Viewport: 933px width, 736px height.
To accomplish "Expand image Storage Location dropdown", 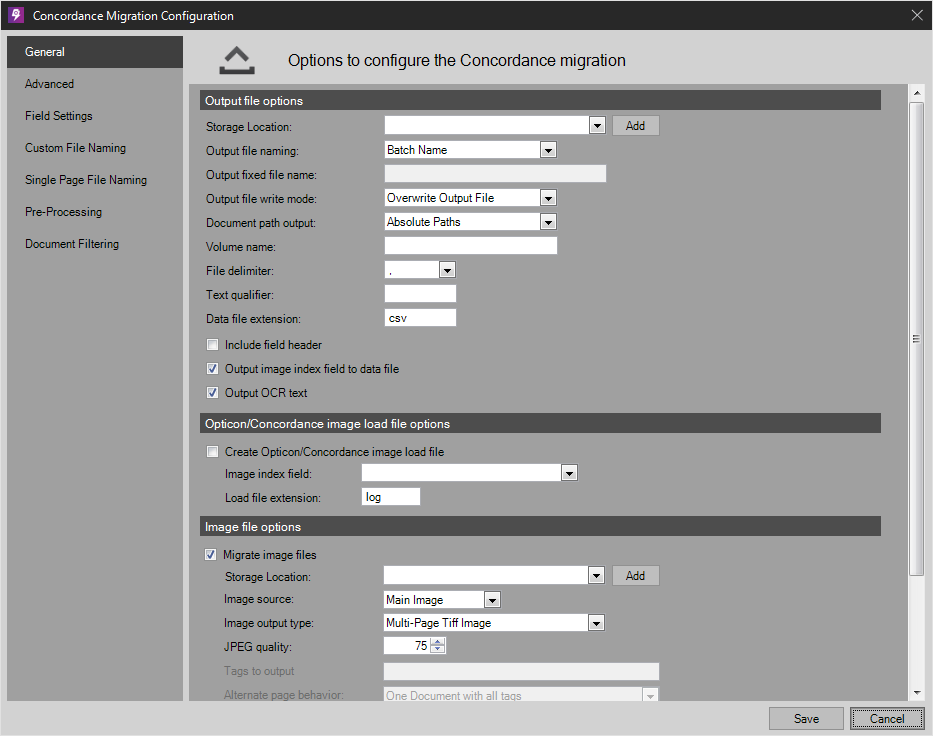I will coord(596,575).
